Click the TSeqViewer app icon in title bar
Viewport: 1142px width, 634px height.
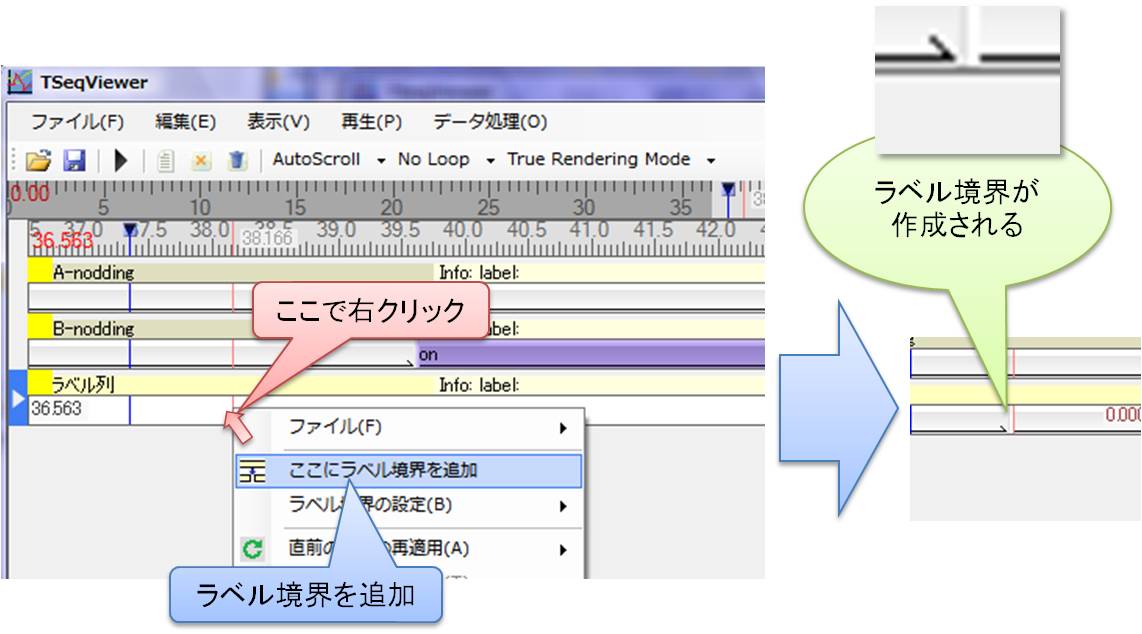point(20,82)
